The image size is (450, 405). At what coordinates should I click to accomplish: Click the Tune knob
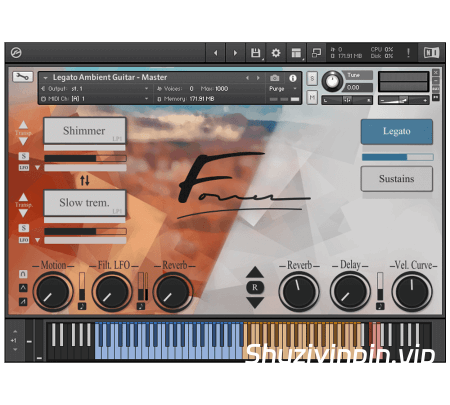(x=332, y=81)
